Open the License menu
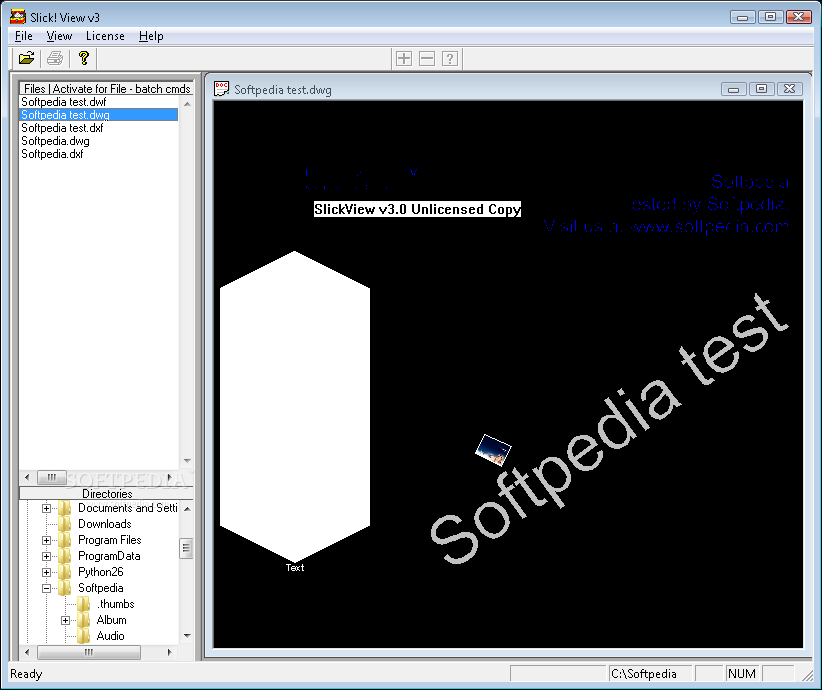The height and width of the screenshot is (690, 822). click(105, 36)
